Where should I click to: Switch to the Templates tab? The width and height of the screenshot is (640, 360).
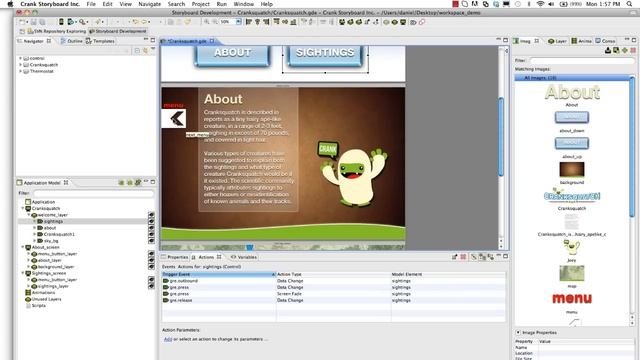[100, 41]
